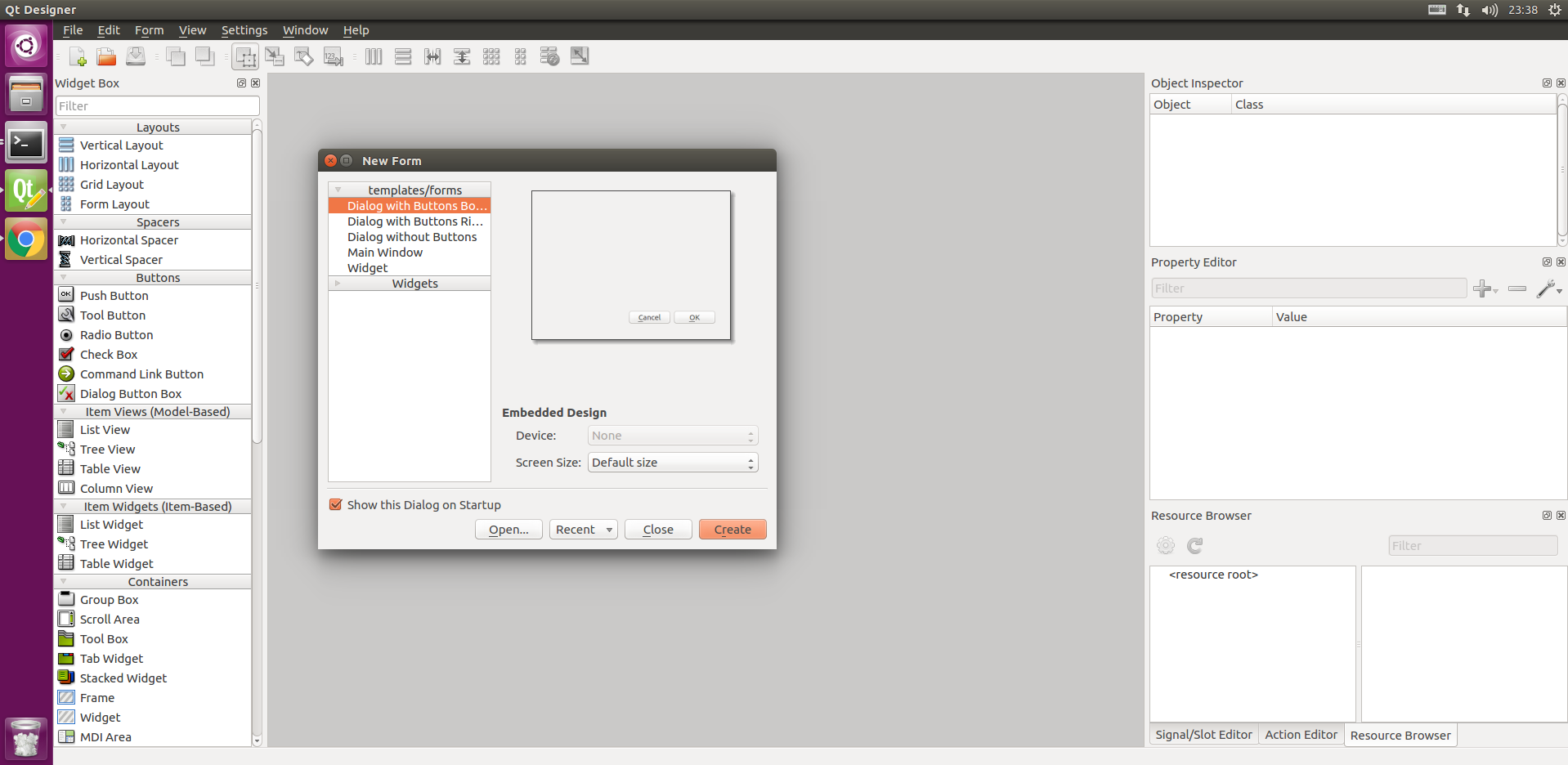This screenshot has width=1568, height=765.
Task: Type in the Widget Box filter field
Action: pos(156,105)
